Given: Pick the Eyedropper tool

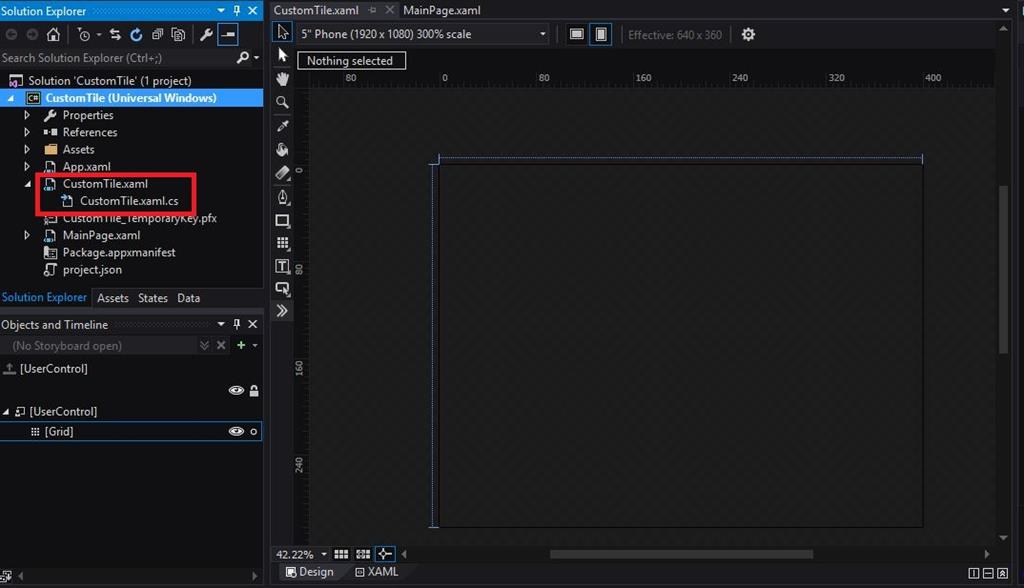Looking at the screenshot, I should 283,125.
